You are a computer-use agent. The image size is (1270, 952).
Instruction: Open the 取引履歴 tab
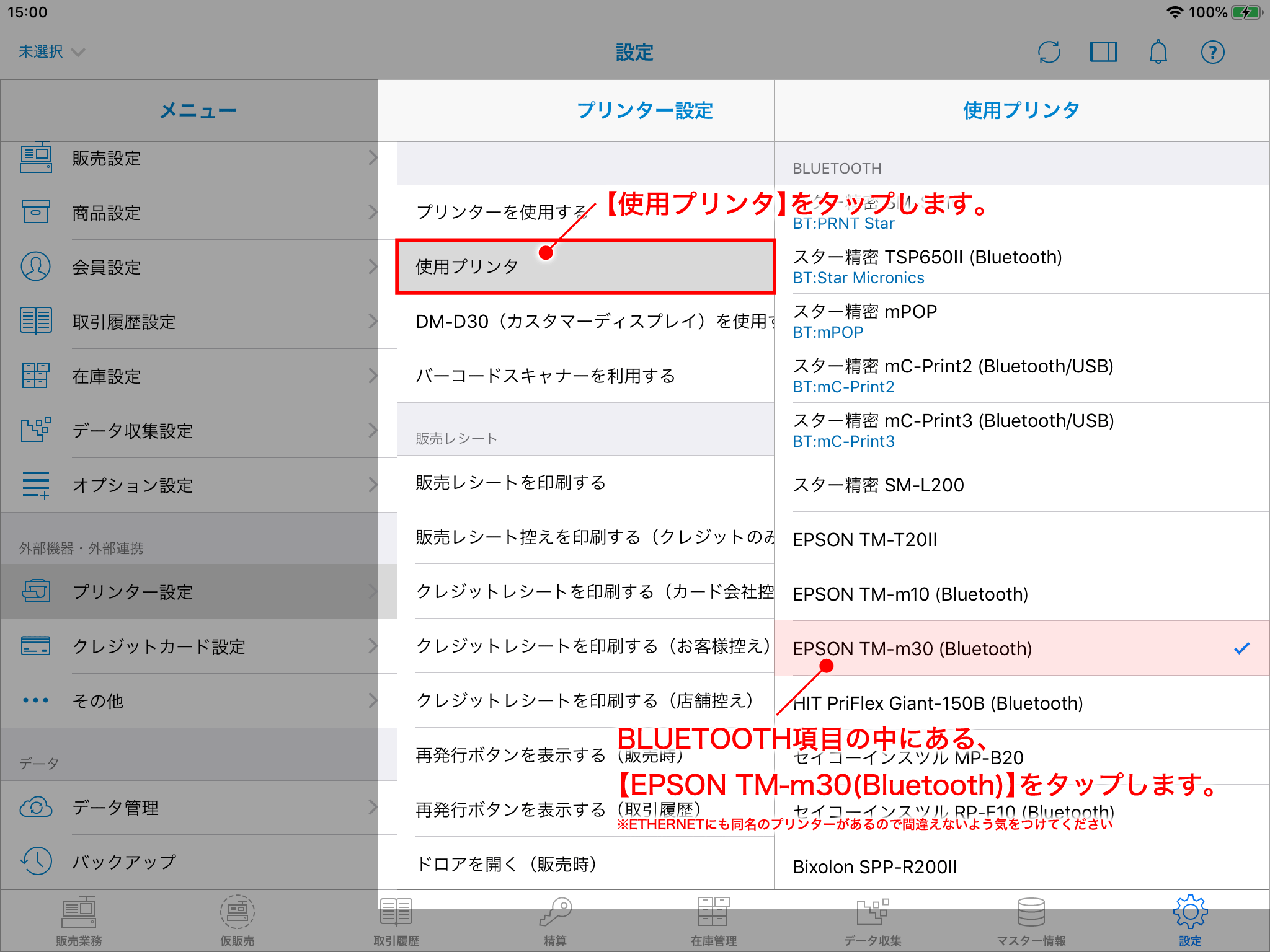(x=396, y=922)
